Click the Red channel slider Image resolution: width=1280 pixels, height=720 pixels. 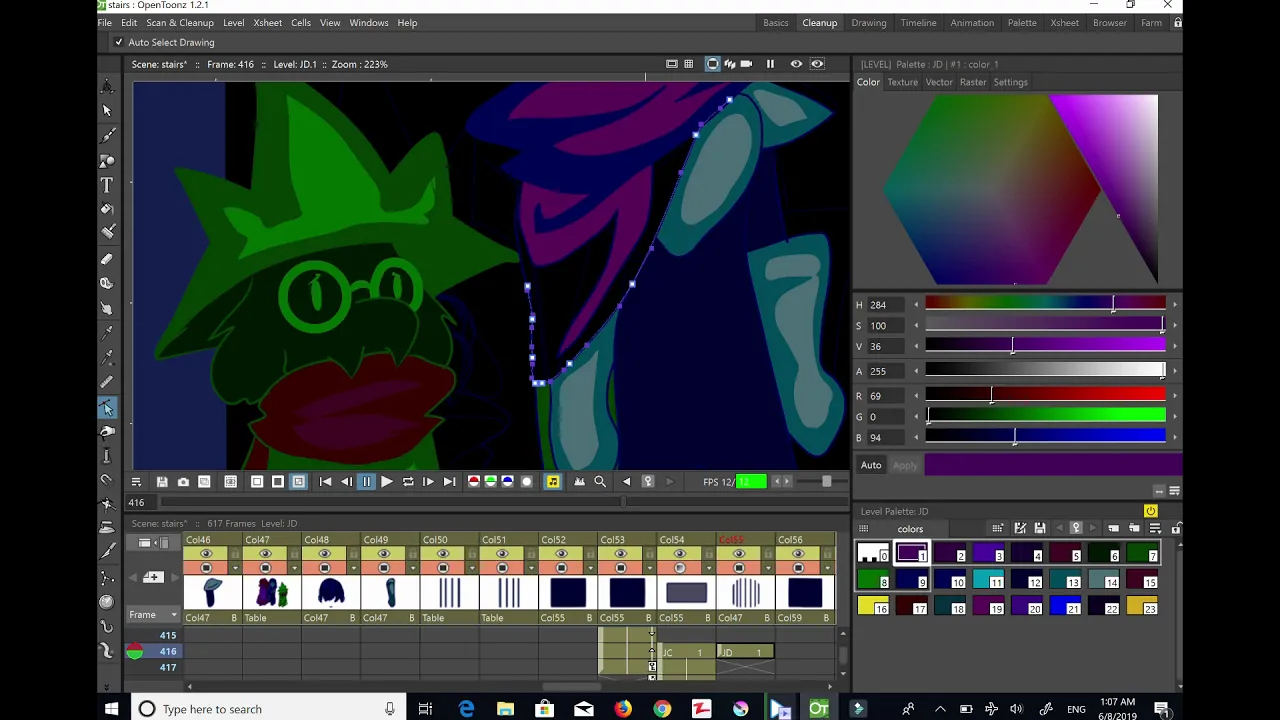(1045, 396)
